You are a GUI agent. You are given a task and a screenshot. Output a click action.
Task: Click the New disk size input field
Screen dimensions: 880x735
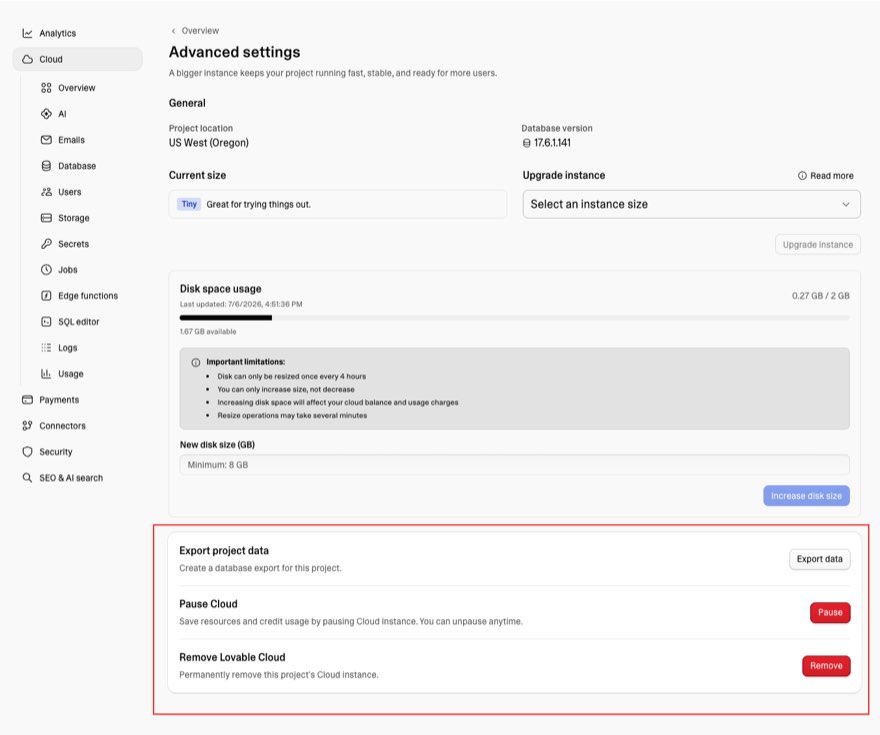[x=514, y=465]
